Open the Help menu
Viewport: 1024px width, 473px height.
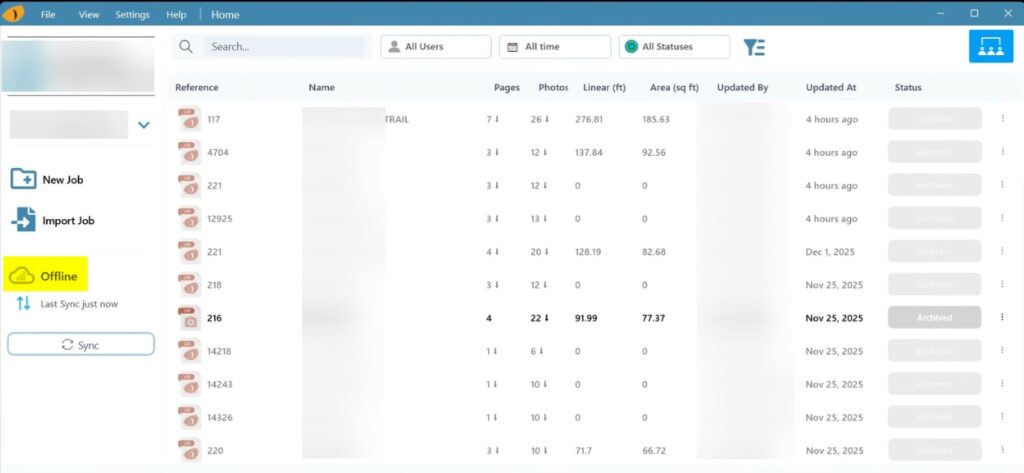click(176, 15)
